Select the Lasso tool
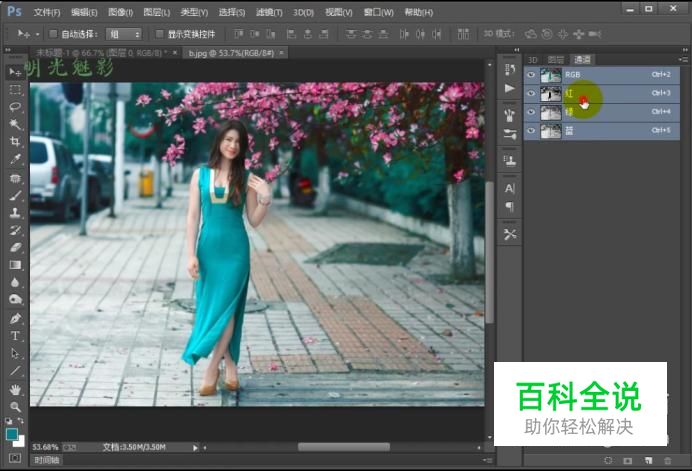 tap(15, 107)
